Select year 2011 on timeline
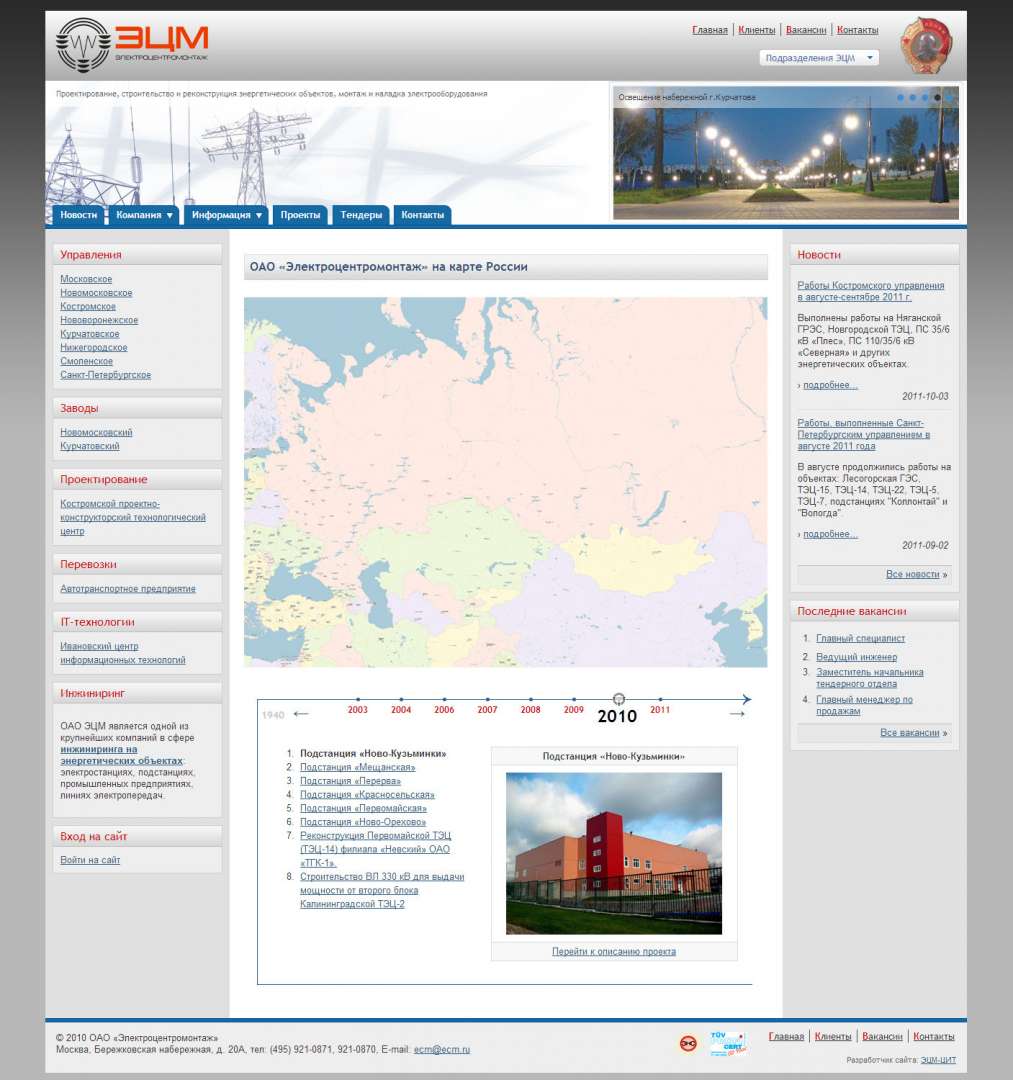The width and height of the screenshot is (1013, 1080). (660, 709)
